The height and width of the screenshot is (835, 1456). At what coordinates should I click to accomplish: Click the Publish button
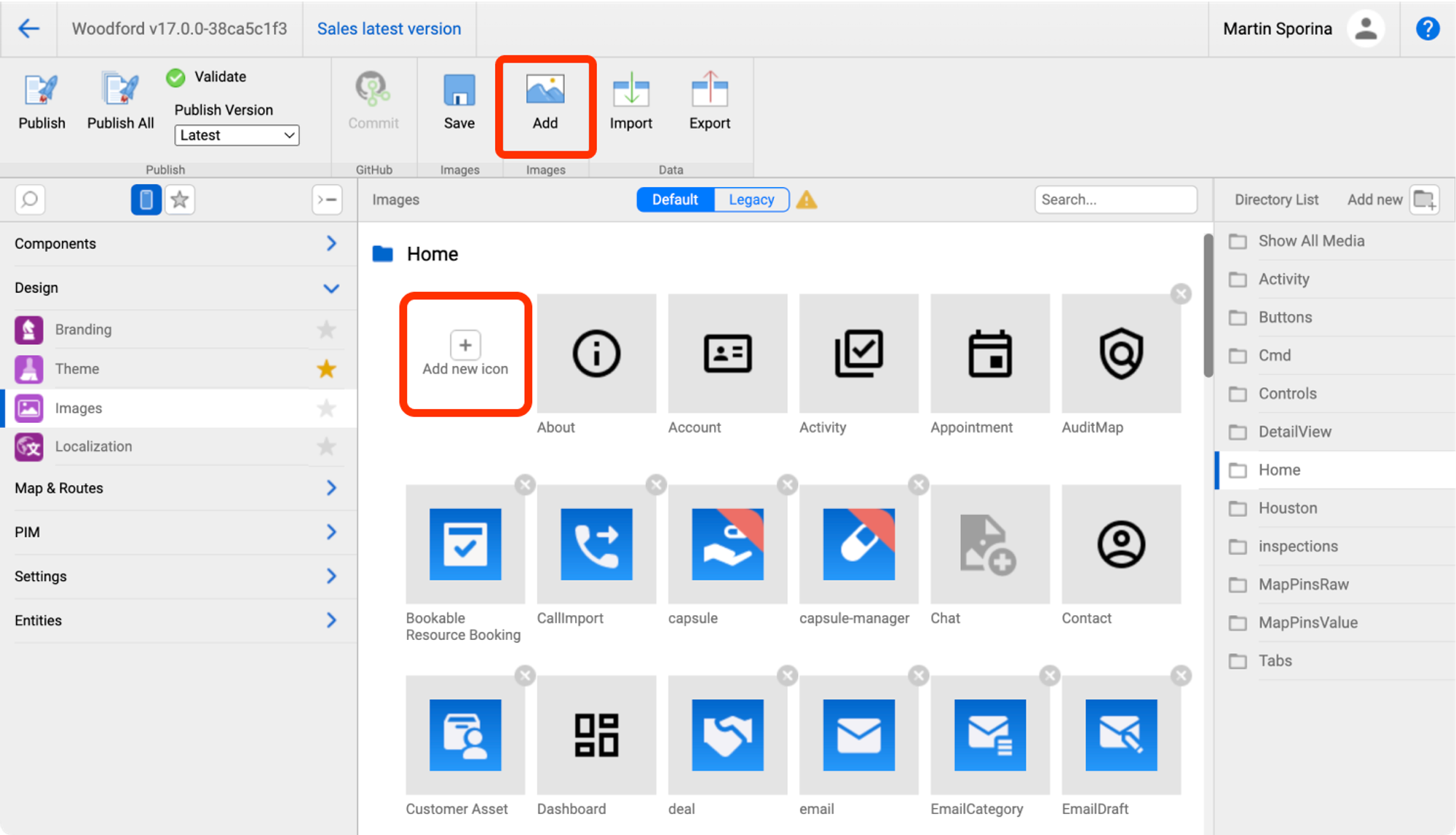click(x=41, y=99)
